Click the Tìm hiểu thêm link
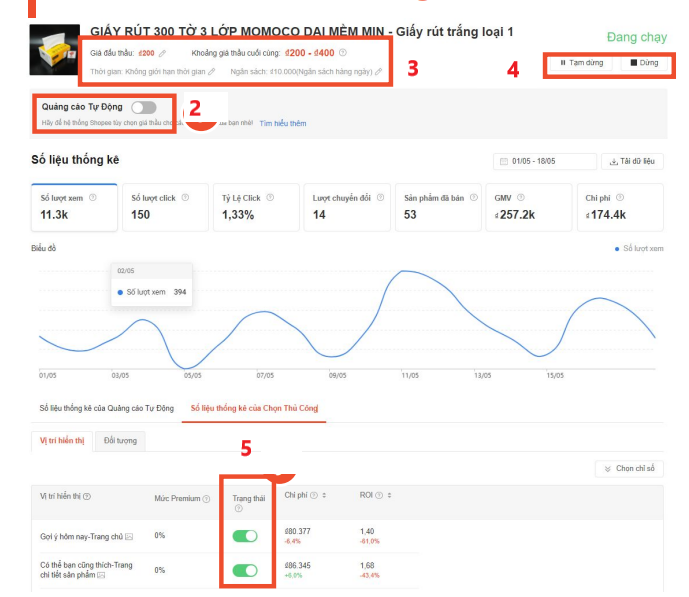689x597 pixels. tap(283, 124)
